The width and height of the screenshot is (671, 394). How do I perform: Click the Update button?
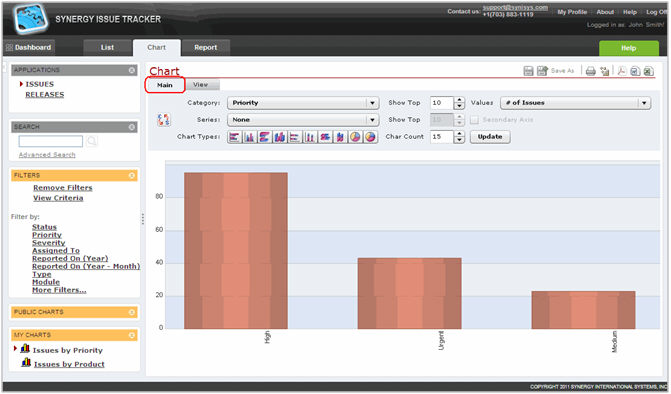(x=490, y=137)
